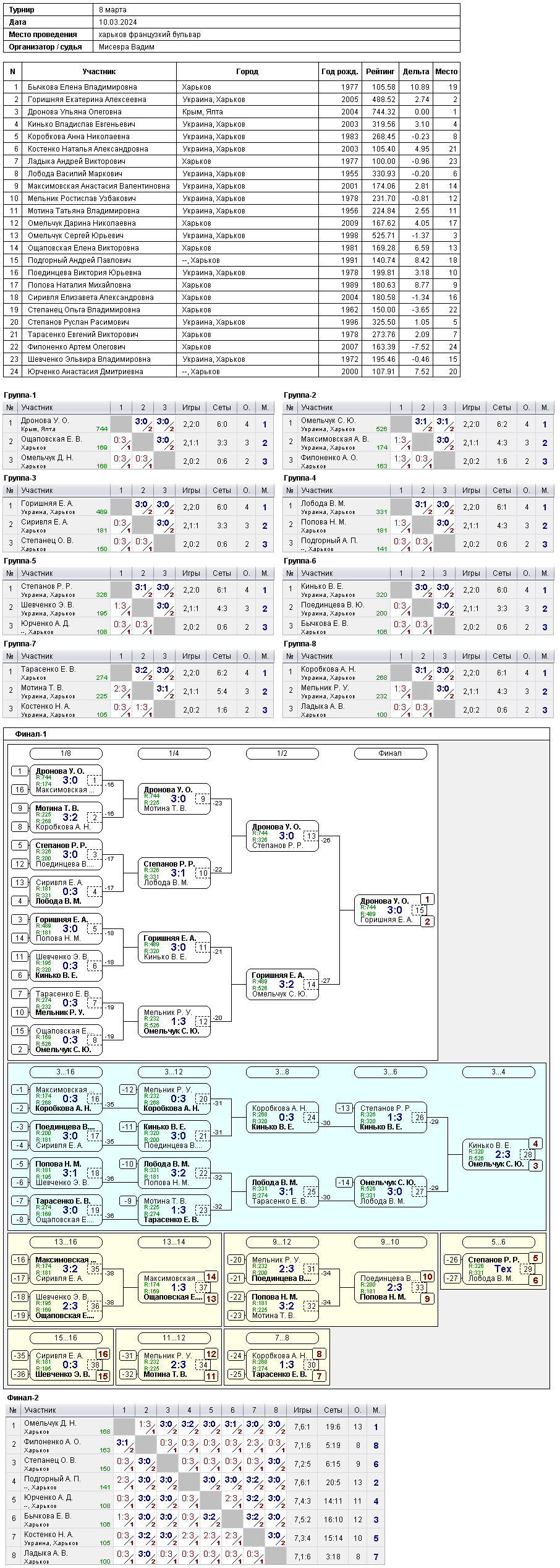Click the '11...12' round label

tap(174, 1338)
